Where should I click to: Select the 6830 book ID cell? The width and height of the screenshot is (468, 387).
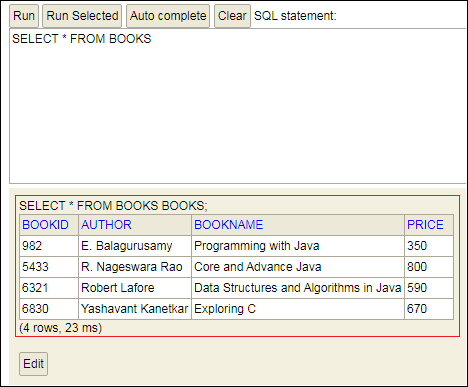[49, 309]
